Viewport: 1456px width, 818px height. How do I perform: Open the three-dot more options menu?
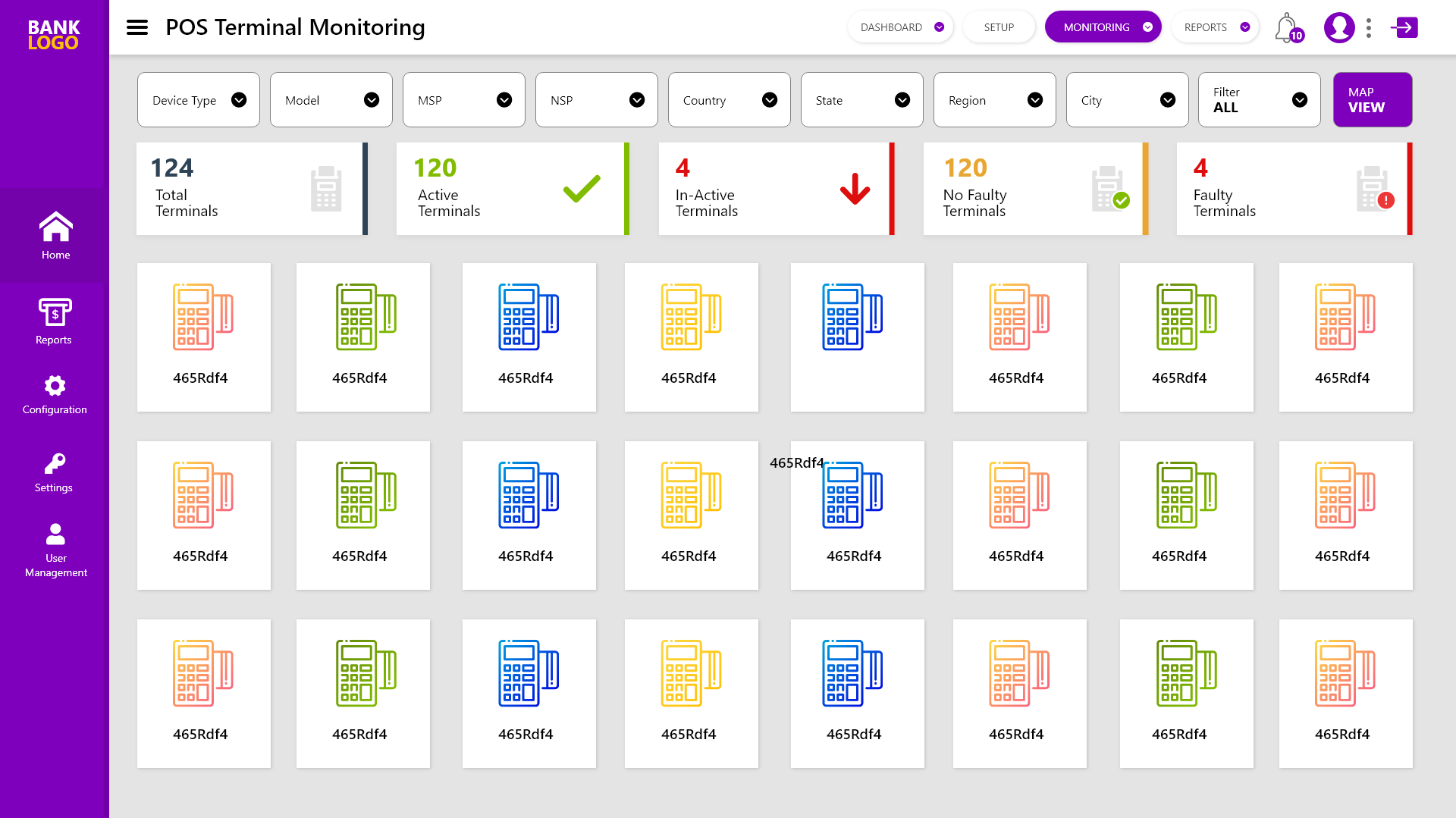point(1369,28)
